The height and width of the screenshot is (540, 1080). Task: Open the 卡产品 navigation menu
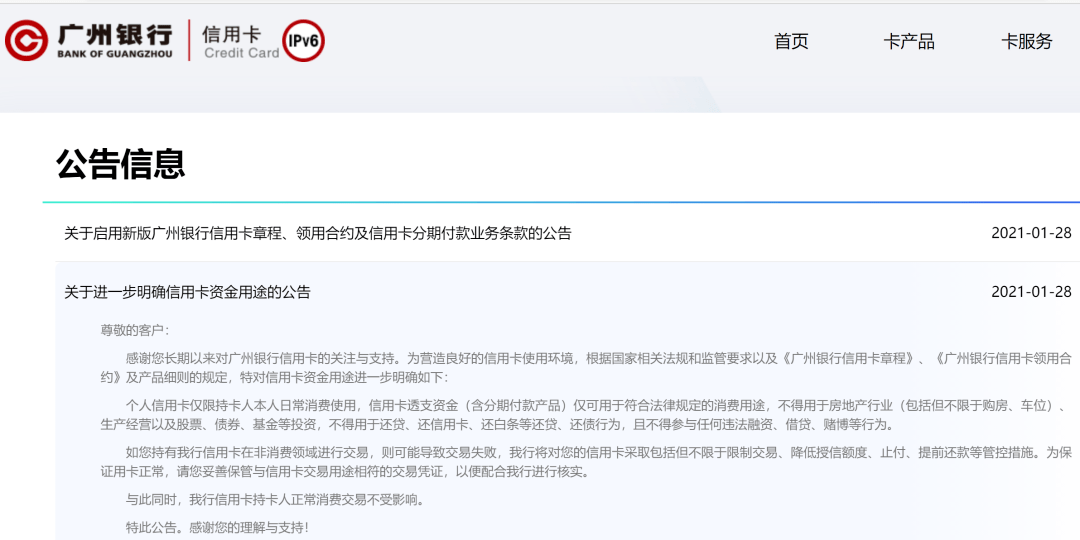[908, 41]
